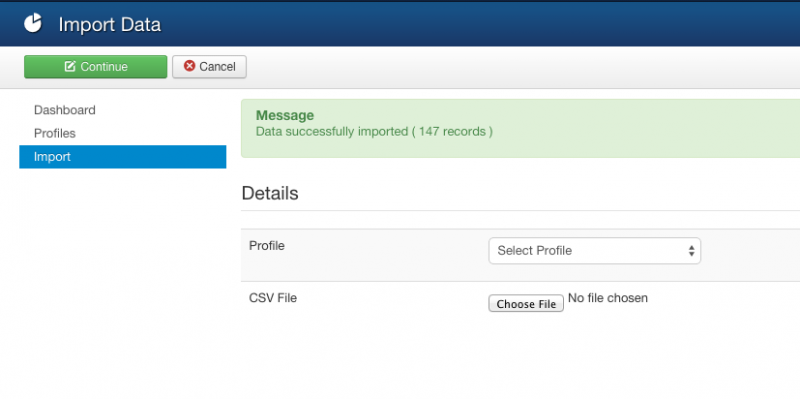The height and width of the screenshot is (399, 800).
Task: Click the pencil icon on Continue button
Action: point(70,66)
